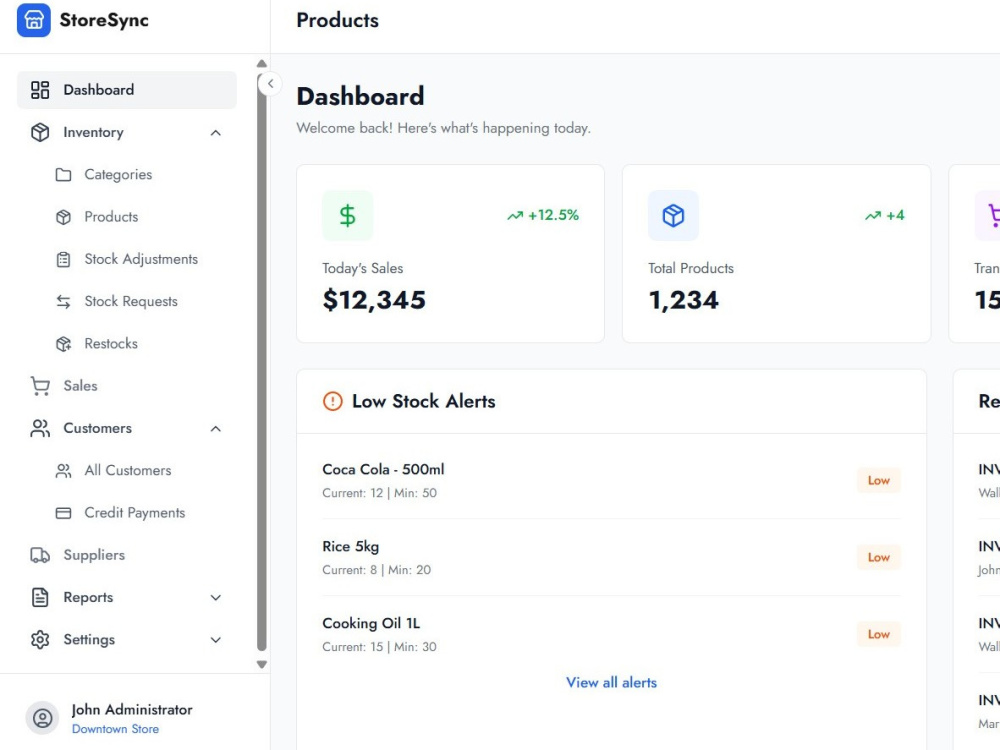Select the Coca Cola - 500ml alert name

coord(383,469)
